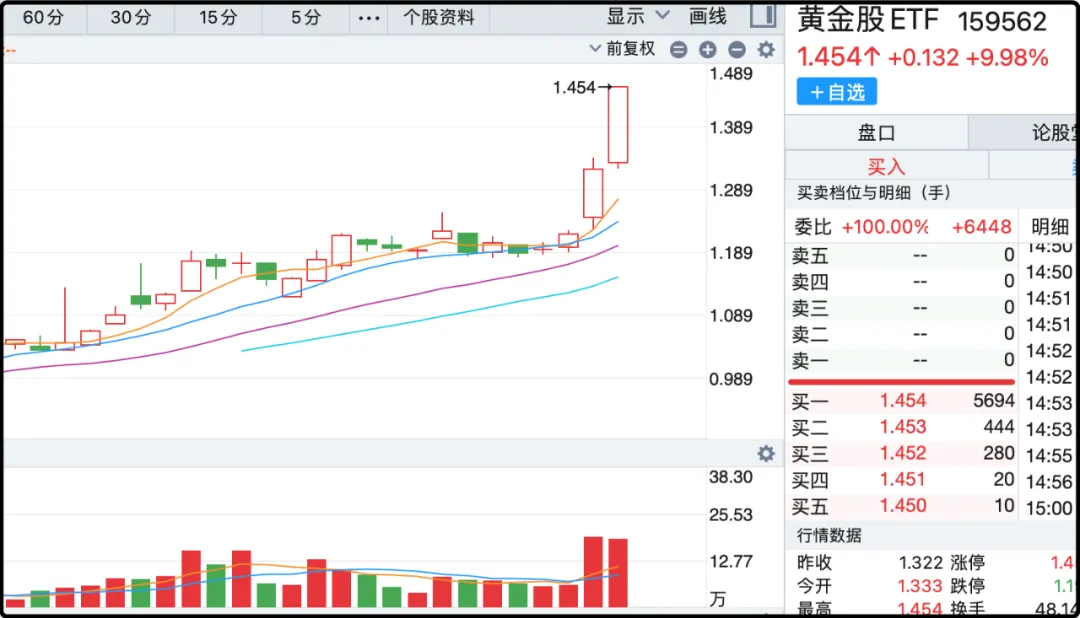Switch to the 5分 period tab
The image size is (1080, 618).
tap(306, 17)
